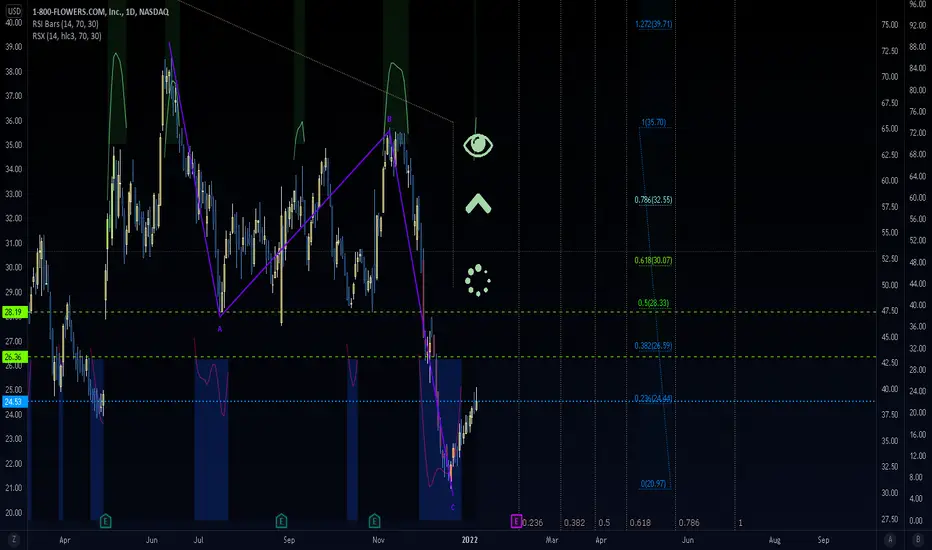Select the RSI Bars (14, 70, 30) indicator label

65,24
